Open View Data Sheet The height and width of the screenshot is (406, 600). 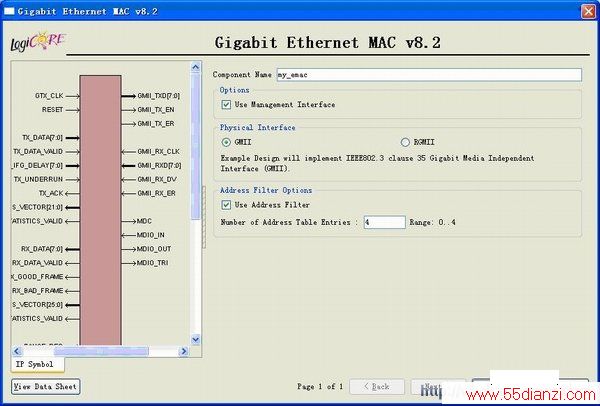click(46, 386)
